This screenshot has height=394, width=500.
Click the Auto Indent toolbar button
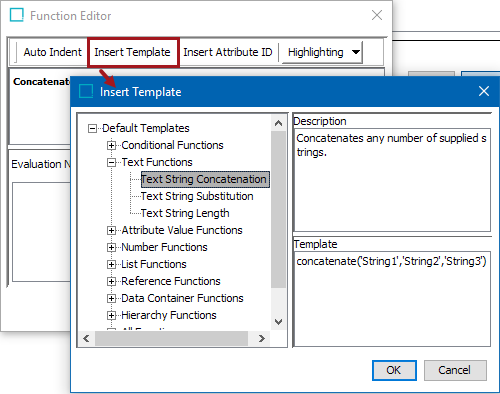[52, 52]
